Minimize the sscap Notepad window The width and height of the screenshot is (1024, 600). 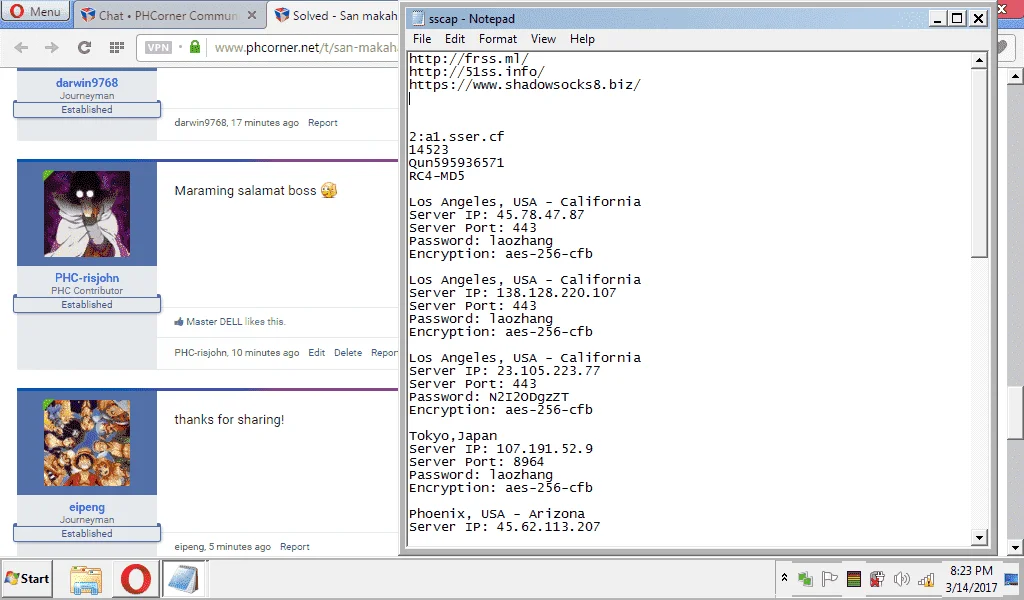[x=938, y=18]
